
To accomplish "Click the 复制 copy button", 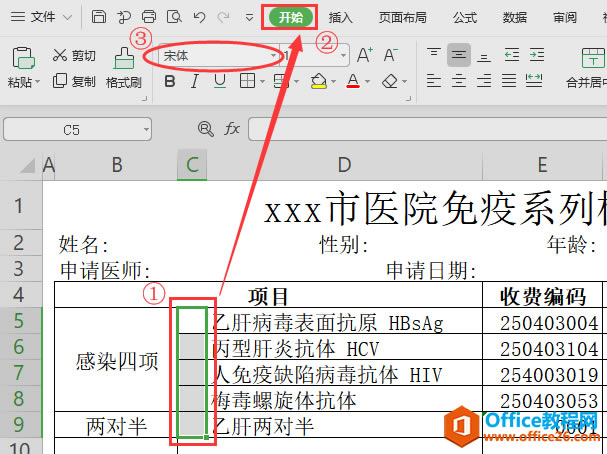I will 74,81.
